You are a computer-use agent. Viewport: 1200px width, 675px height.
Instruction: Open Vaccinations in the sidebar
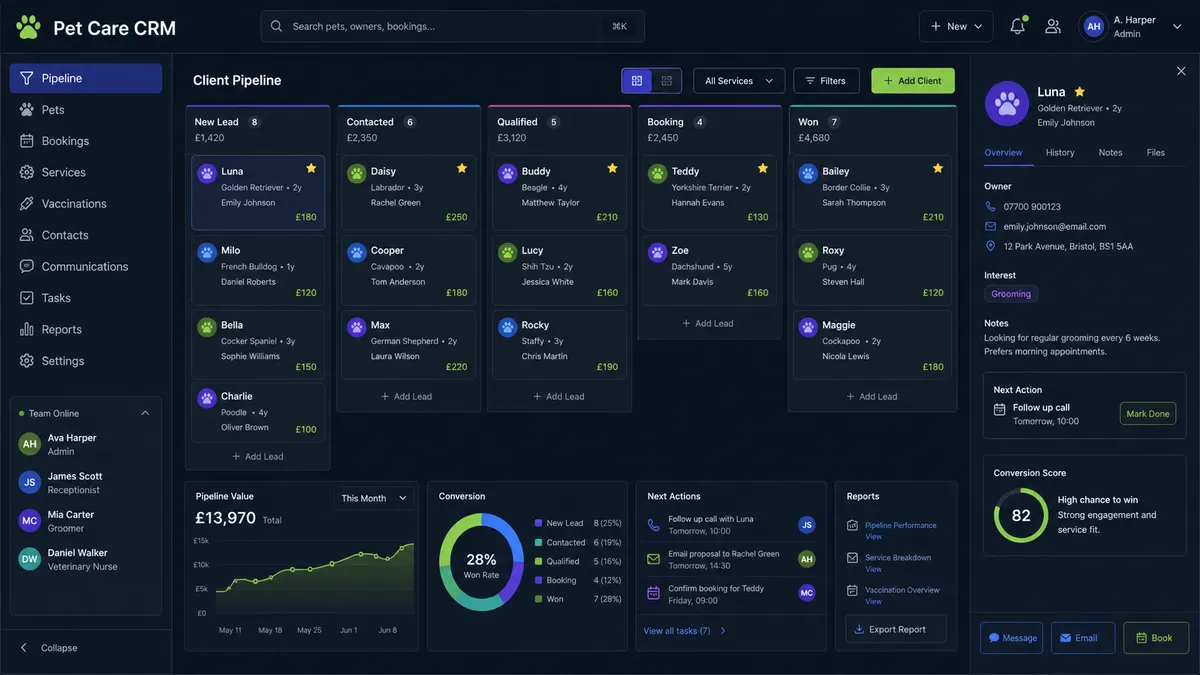86,204
